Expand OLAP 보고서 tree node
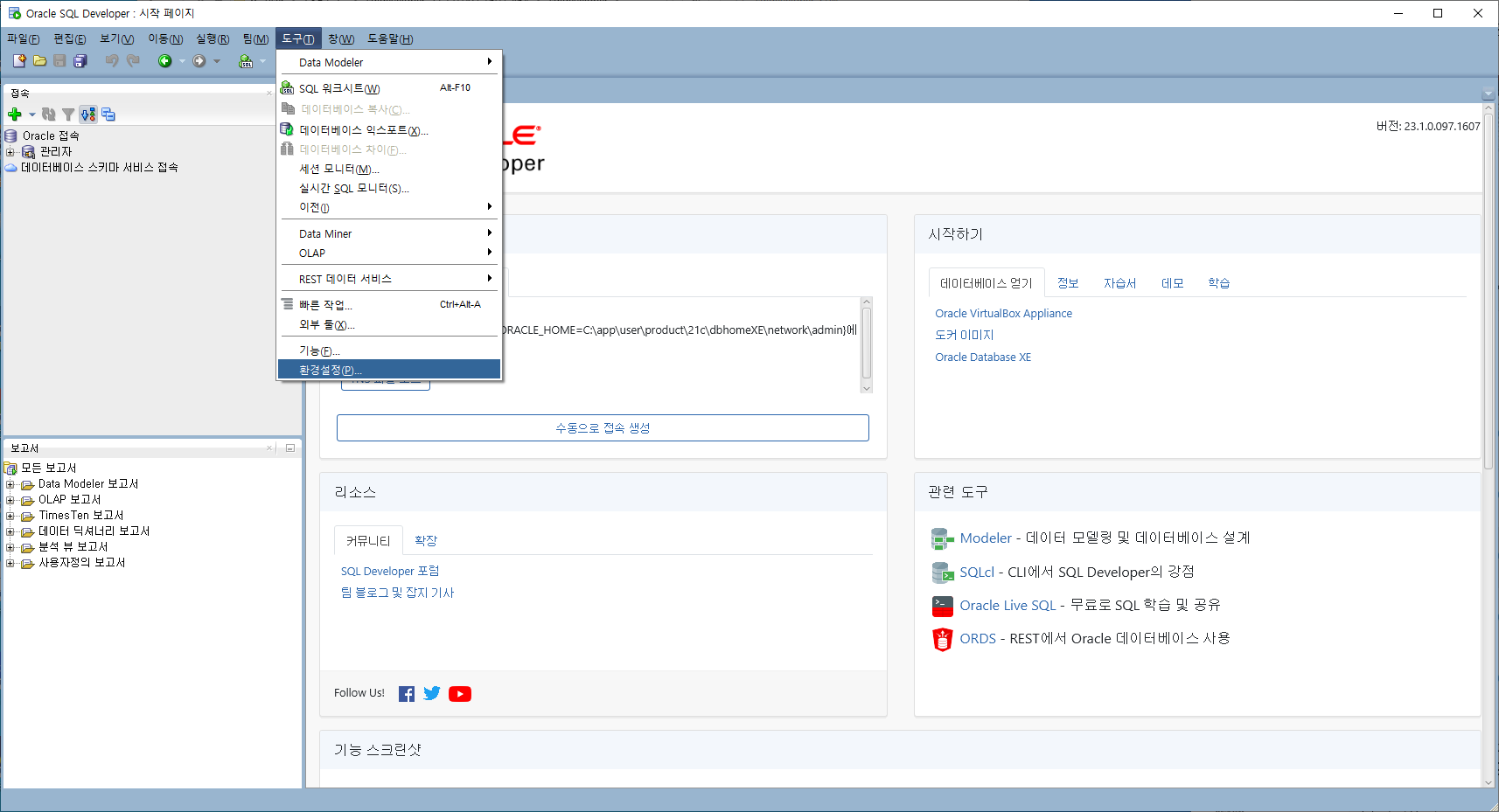Image resolution: width=1499 pixels, height=812 pixels. point(10,500)
